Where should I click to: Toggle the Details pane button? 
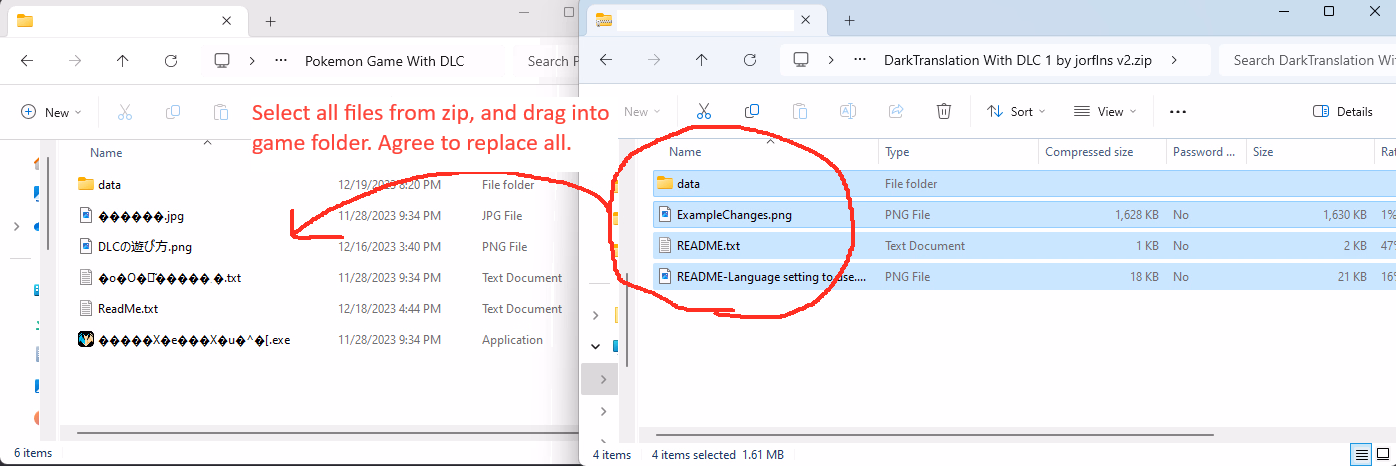(1342, 112)
